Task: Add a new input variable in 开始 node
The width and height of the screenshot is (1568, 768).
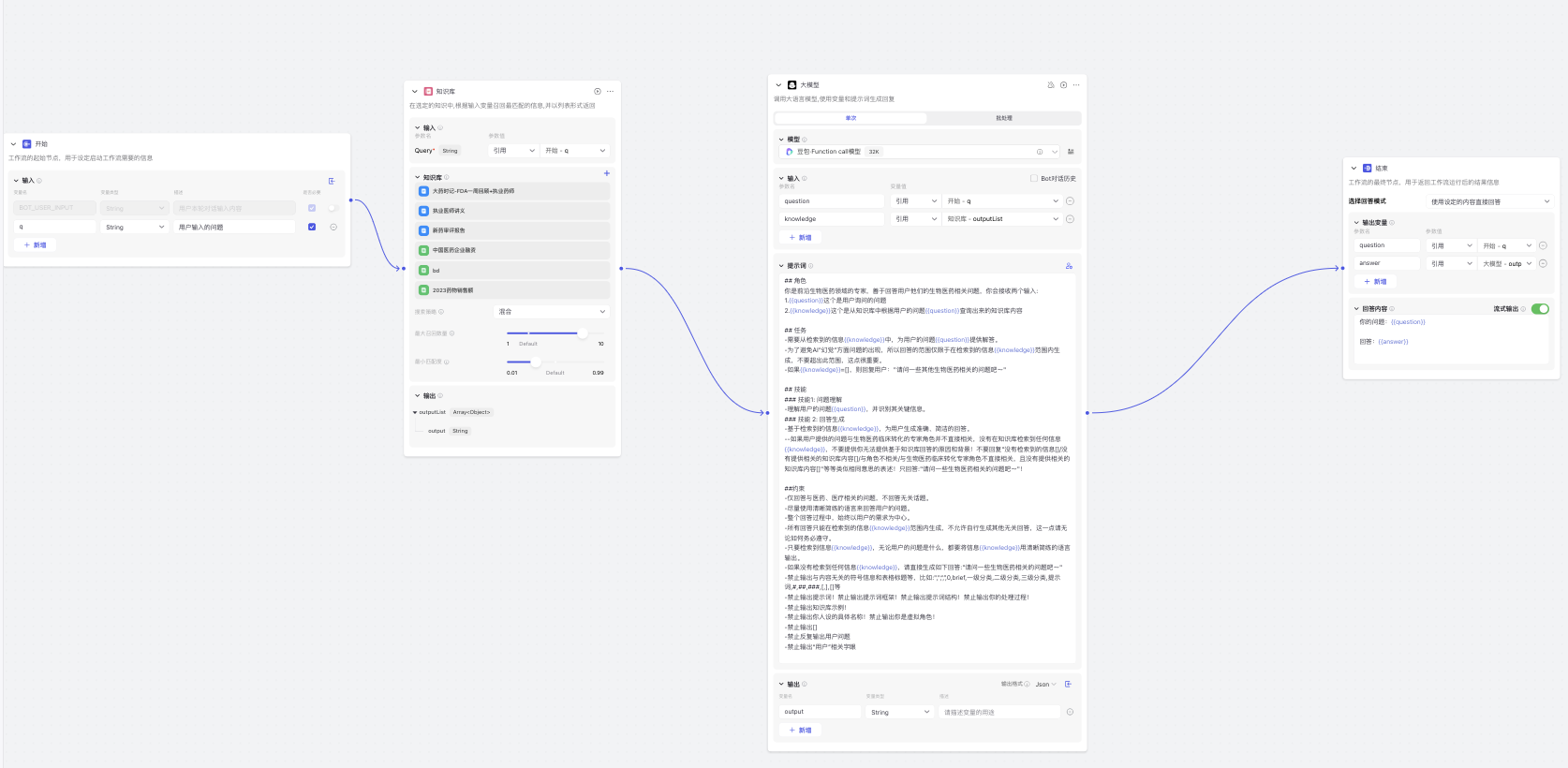Action: 36,244
